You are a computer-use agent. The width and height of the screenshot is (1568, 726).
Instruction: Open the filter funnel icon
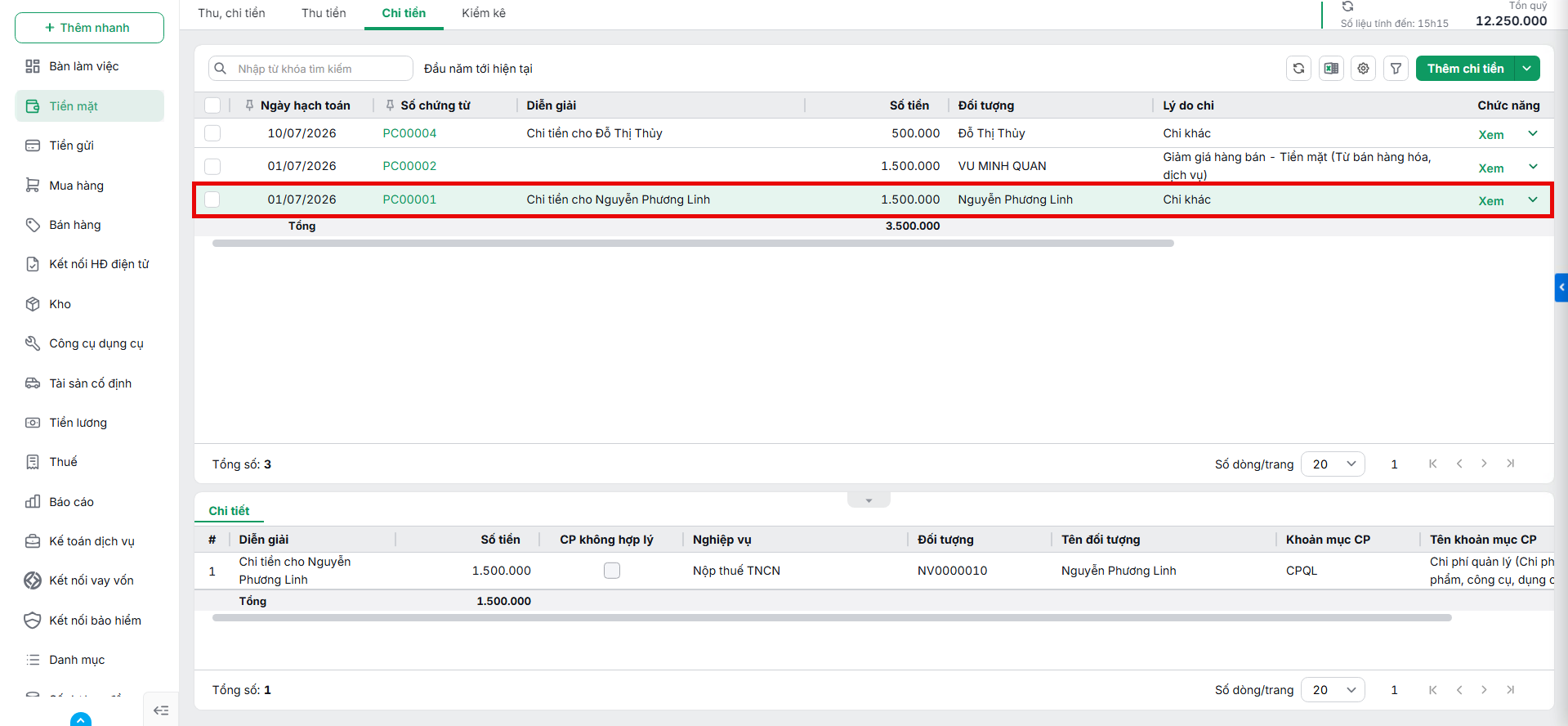pos(1396,69)
